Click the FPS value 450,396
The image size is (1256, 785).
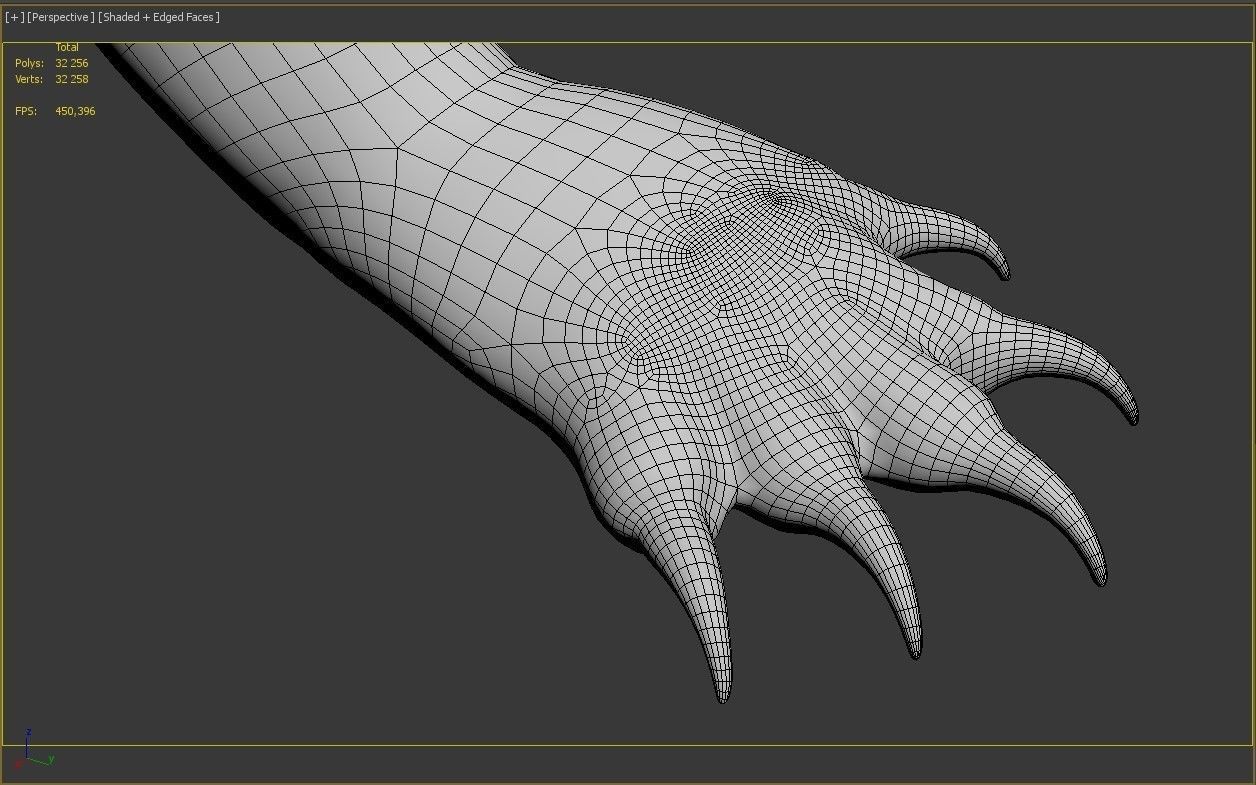click(75, 111)
